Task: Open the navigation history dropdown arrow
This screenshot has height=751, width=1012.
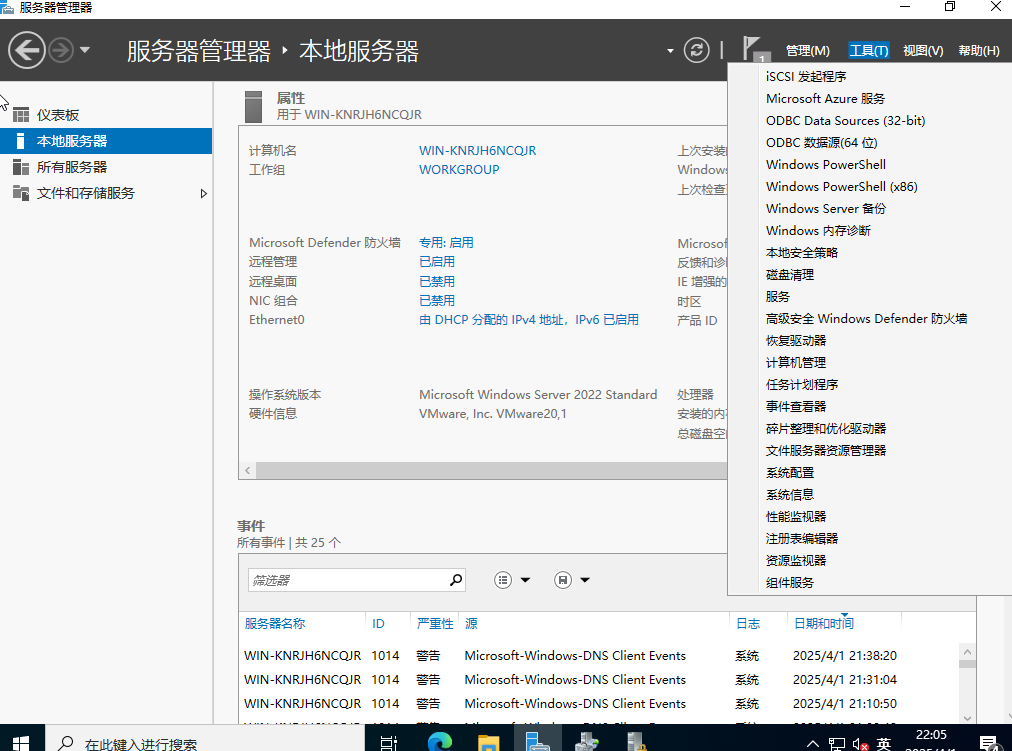Action: [85, 50]
